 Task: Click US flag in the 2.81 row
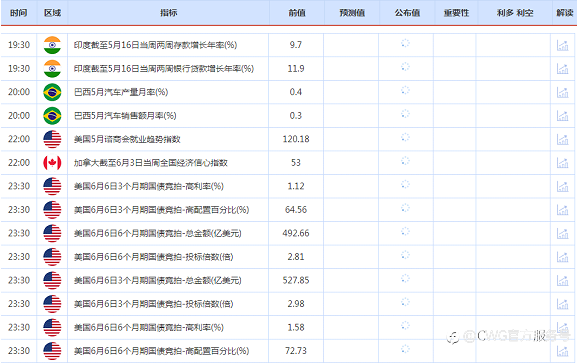point(52,257)
